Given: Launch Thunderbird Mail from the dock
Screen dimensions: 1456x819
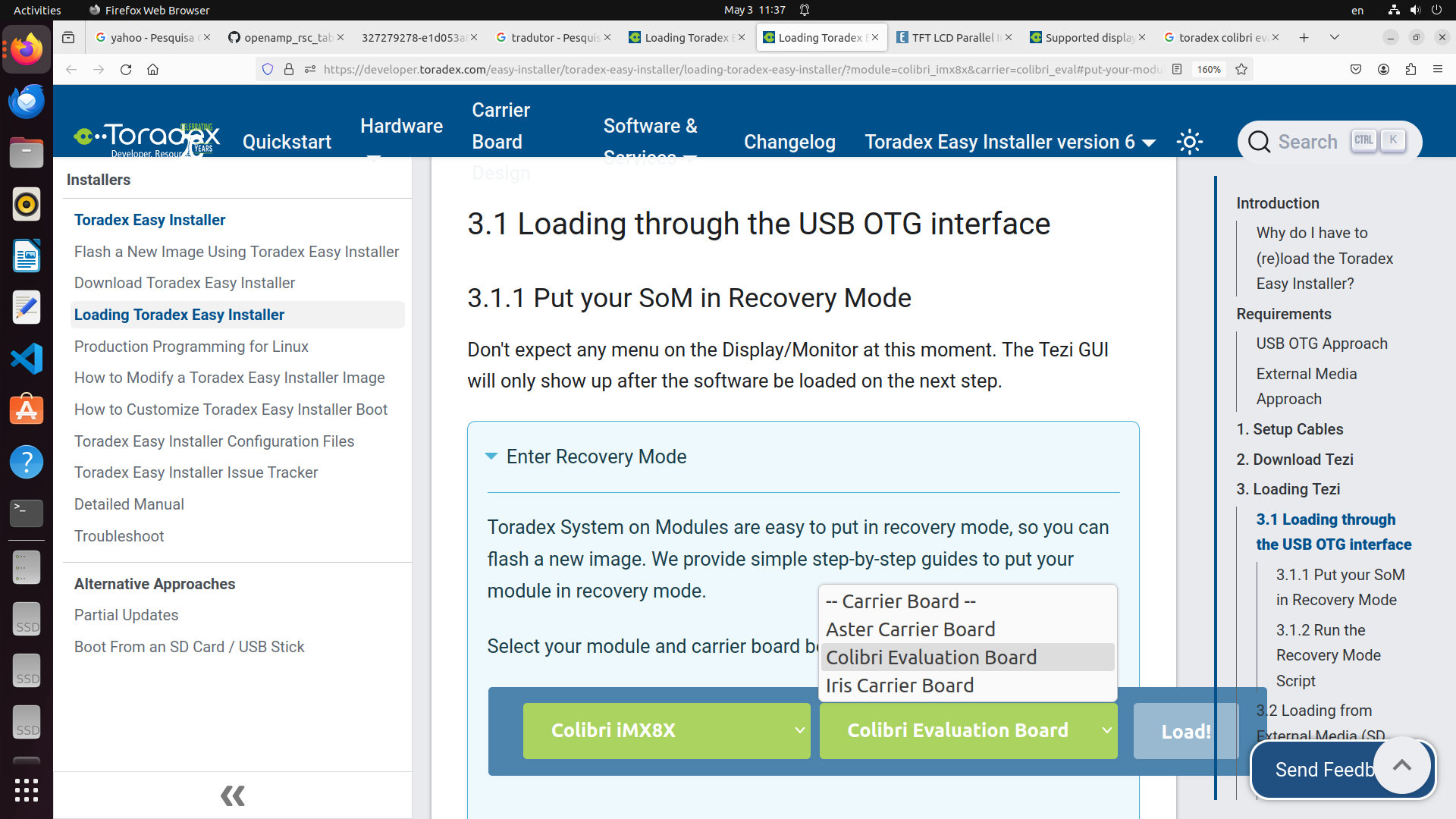Looking at the screenshot, I should [27, 102].
